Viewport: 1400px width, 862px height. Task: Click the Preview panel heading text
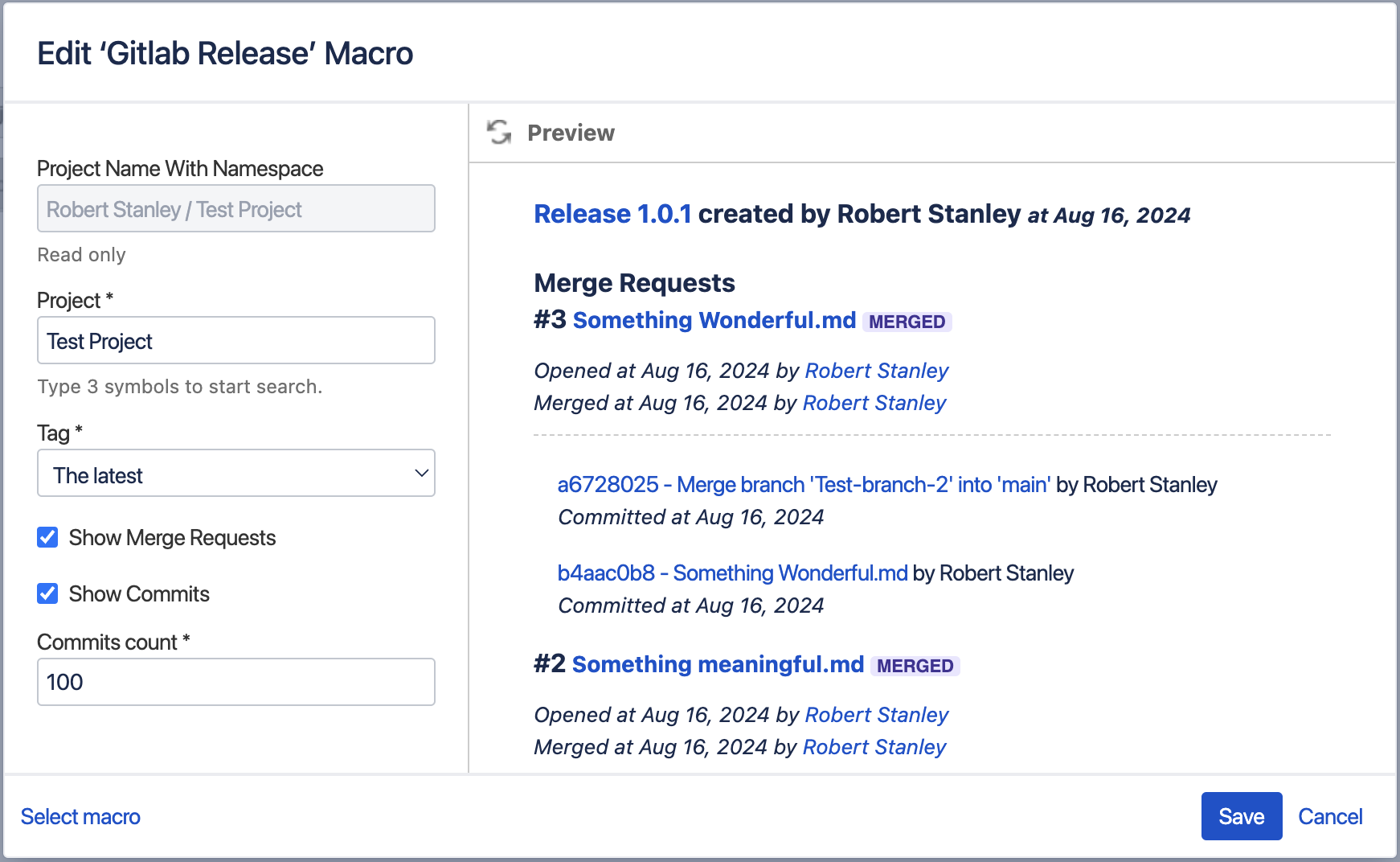point(571,133)
